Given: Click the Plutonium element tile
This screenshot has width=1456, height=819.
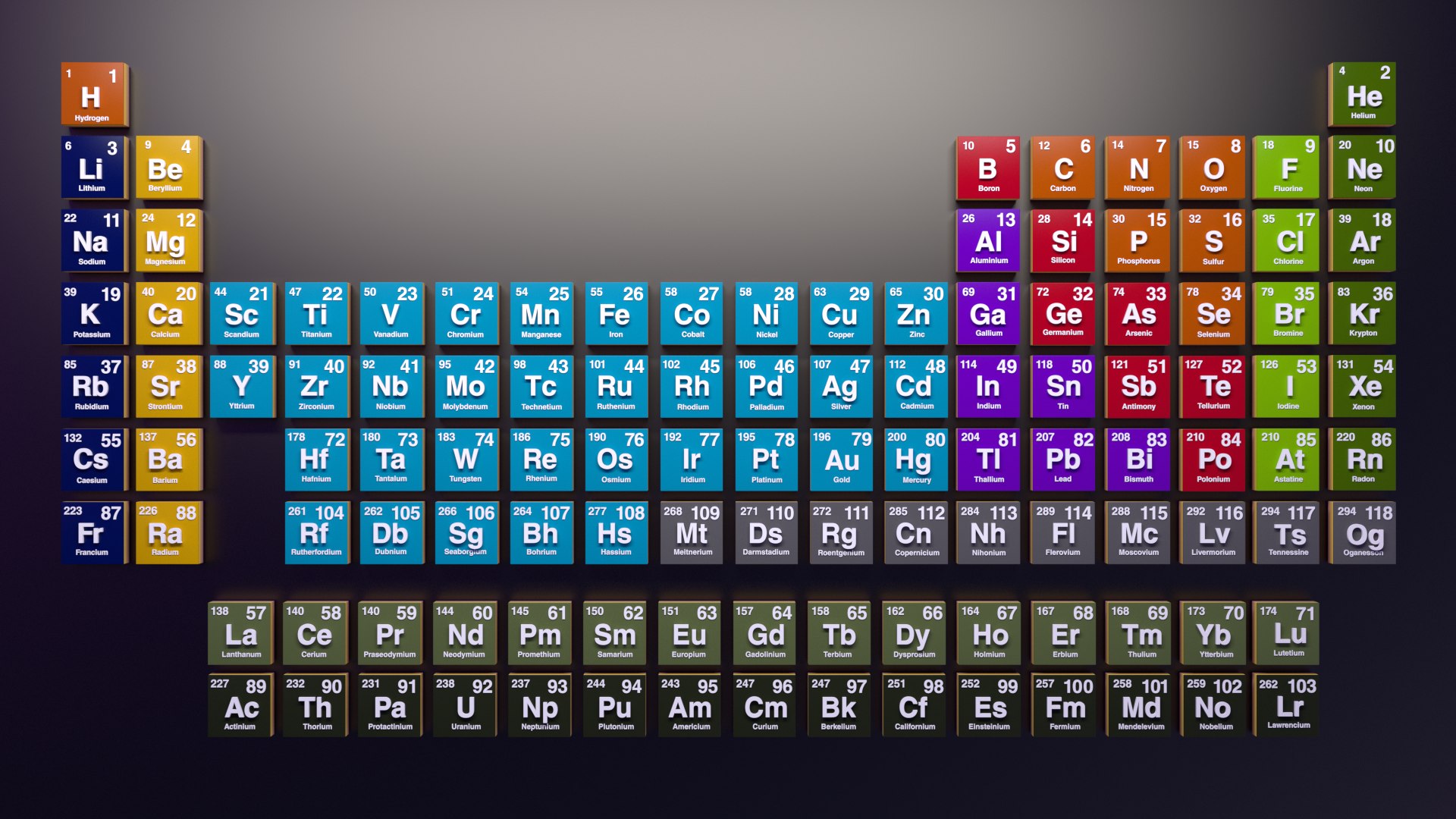Looking at the screenshot, I should click(615, 706).
